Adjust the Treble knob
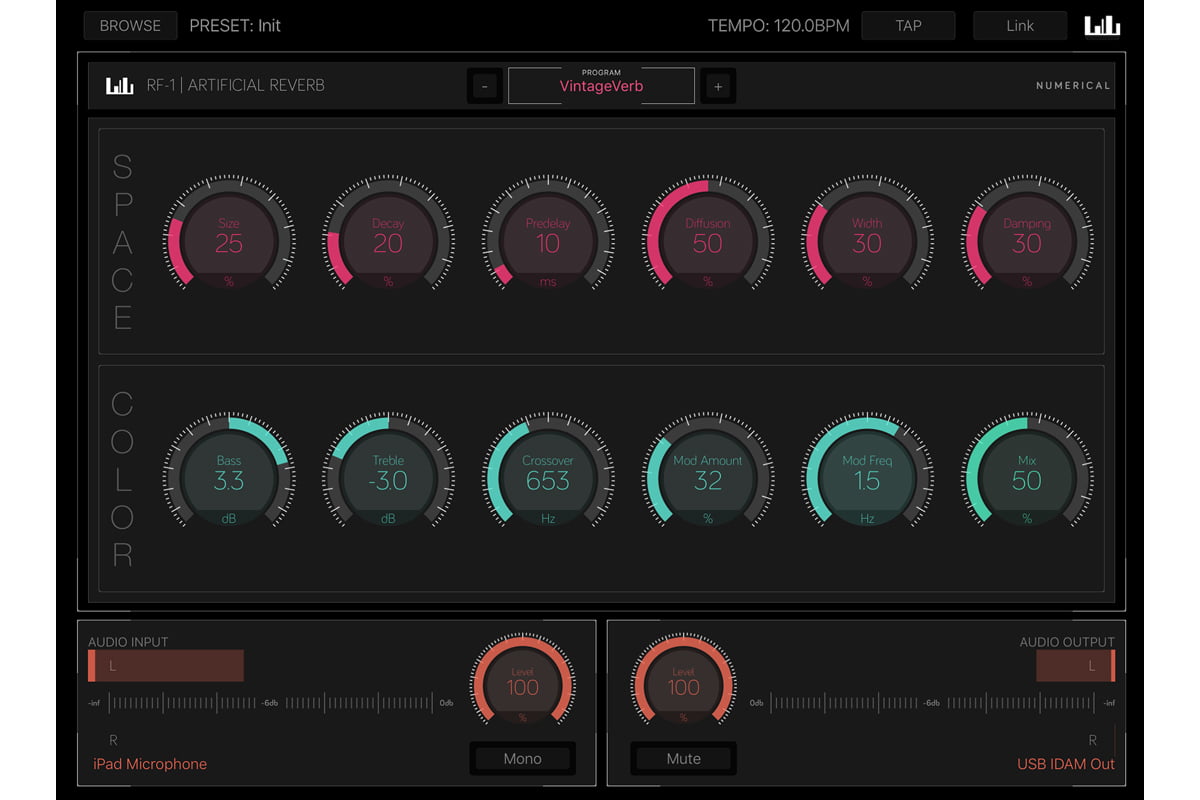This screenshot has width=1200, height=800. click(388, 473)
